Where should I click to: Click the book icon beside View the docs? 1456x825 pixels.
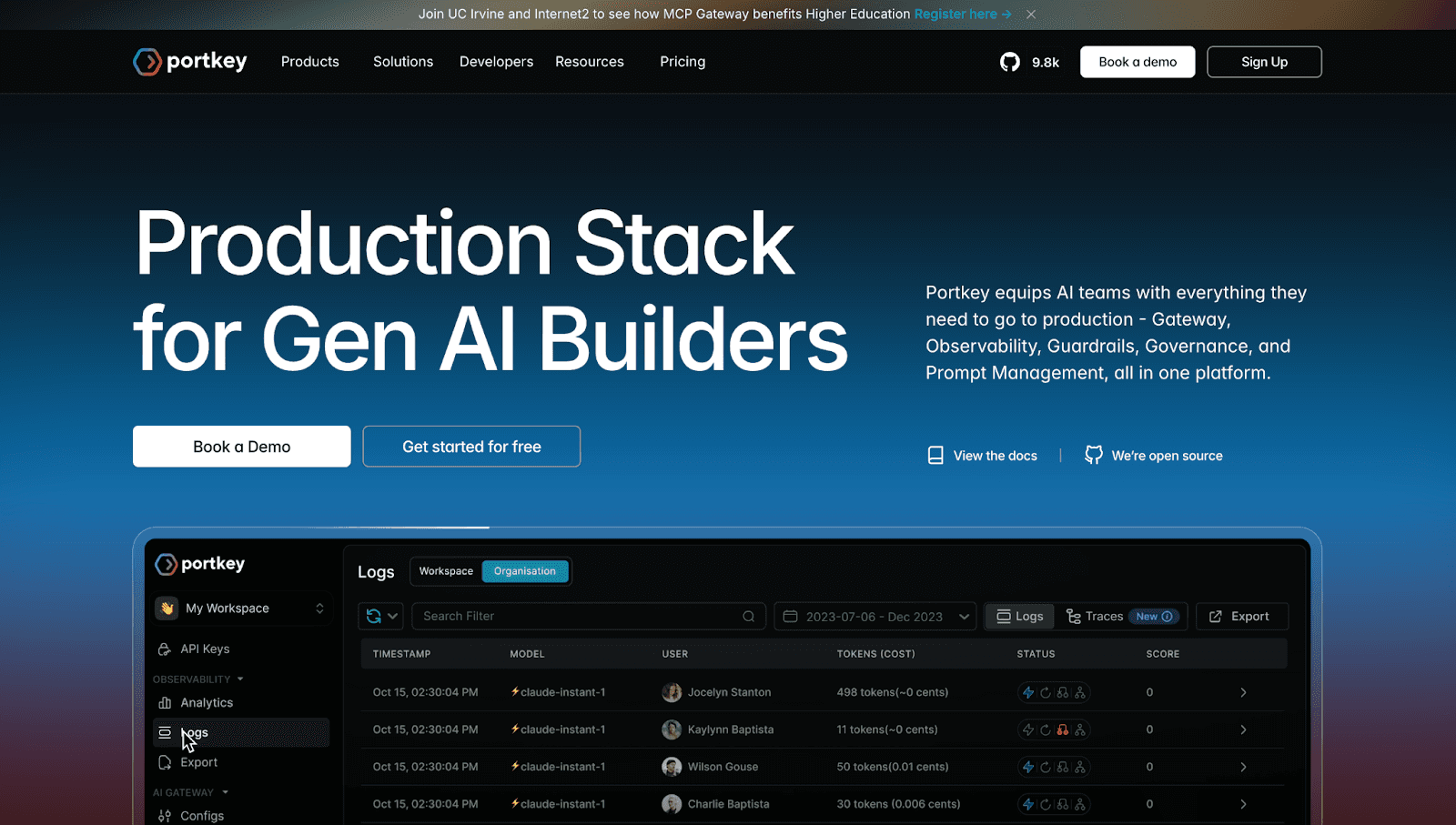click(935, 456)
